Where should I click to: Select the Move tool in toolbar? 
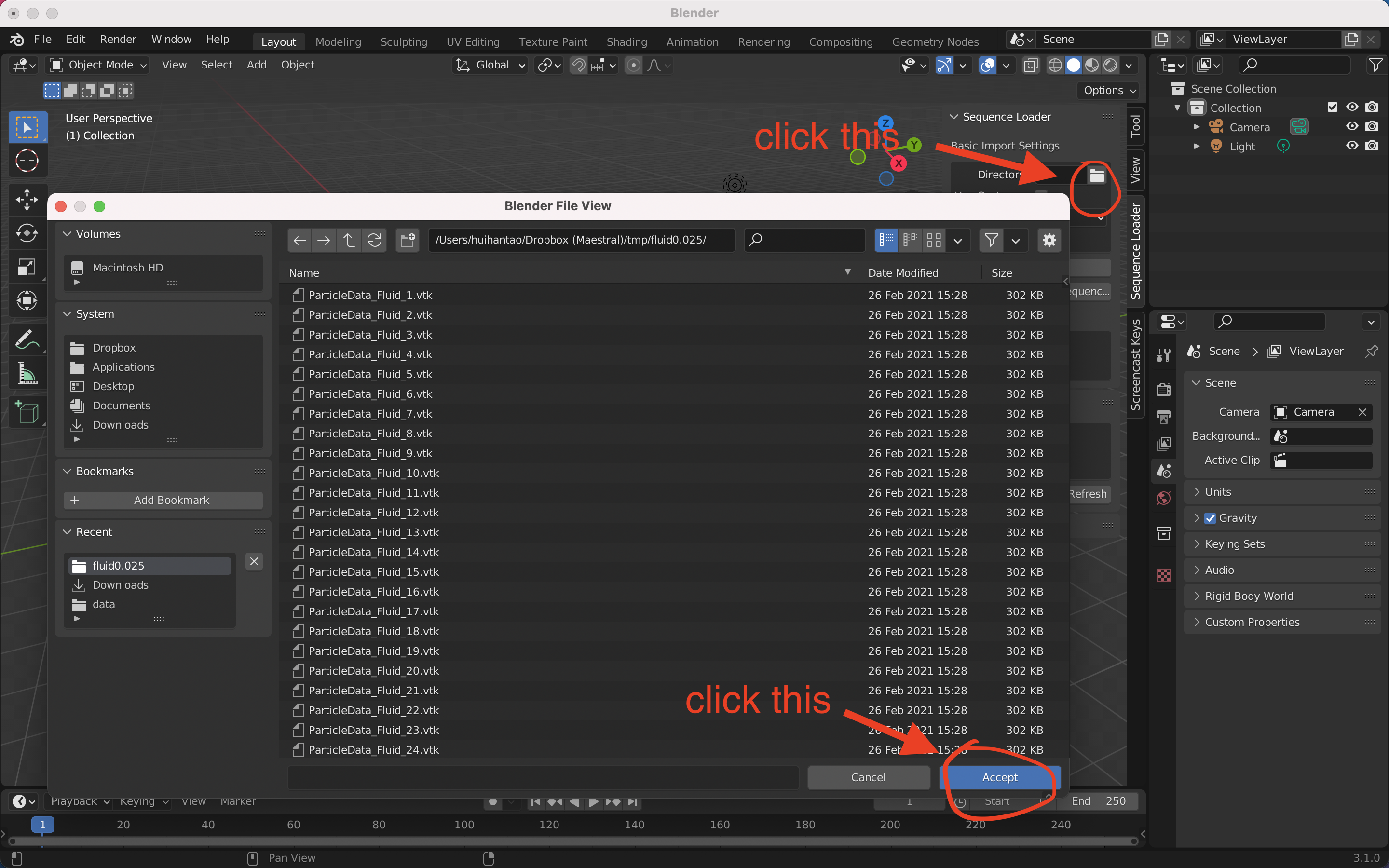click(27, 199)
